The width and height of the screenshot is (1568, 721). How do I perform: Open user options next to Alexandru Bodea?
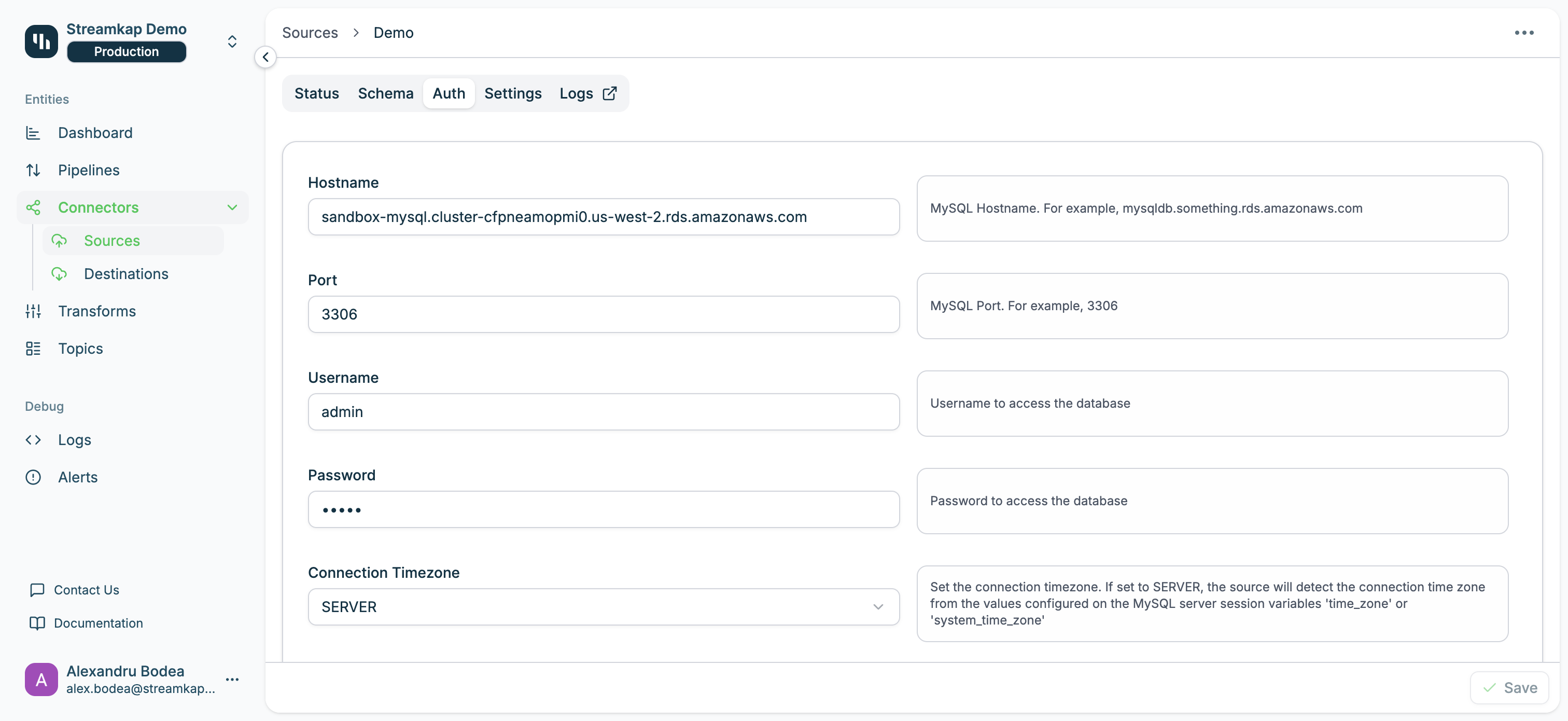click(232, 679)
